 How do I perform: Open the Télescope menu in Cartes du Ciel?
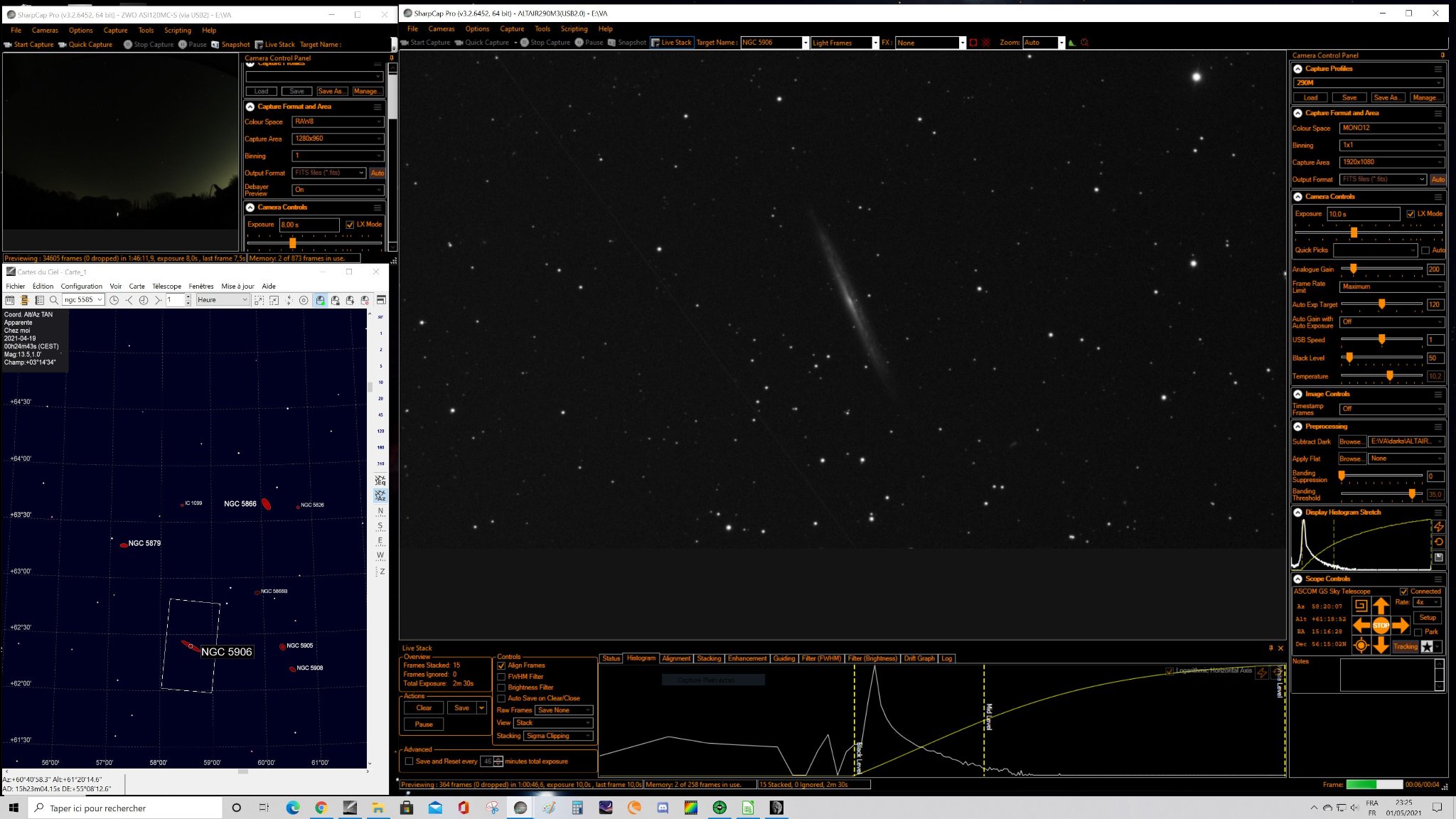(x=166, y=287)
